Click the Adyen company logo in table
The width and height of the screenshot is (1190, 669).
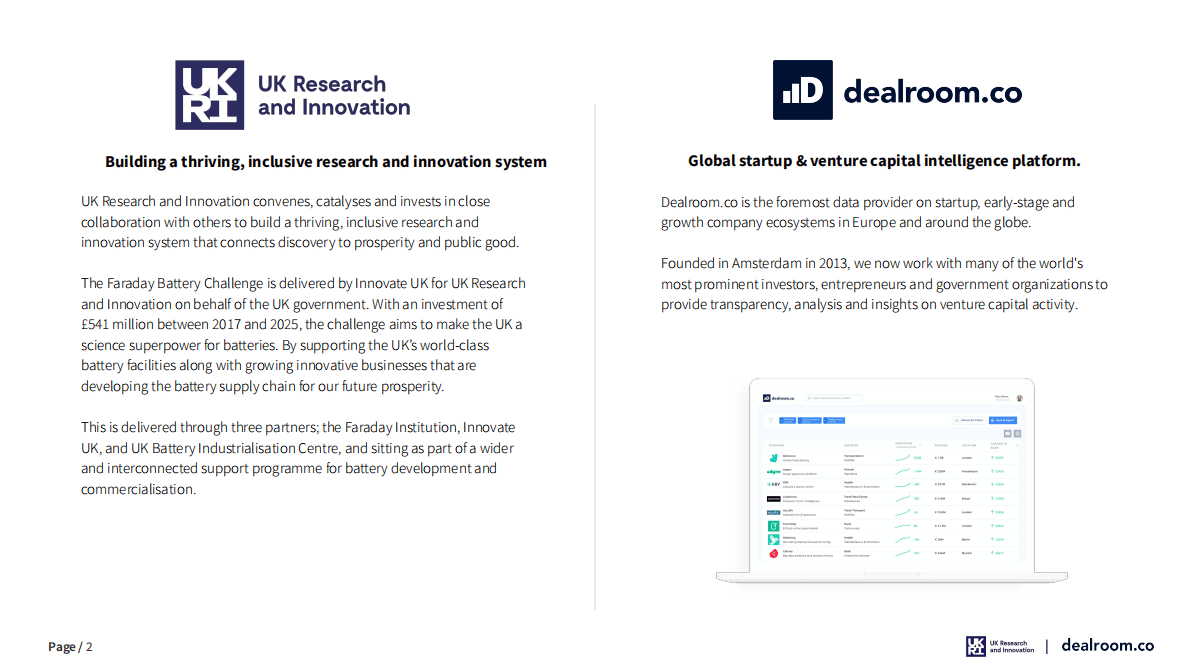pyautogui.click(x=773, y=471)
